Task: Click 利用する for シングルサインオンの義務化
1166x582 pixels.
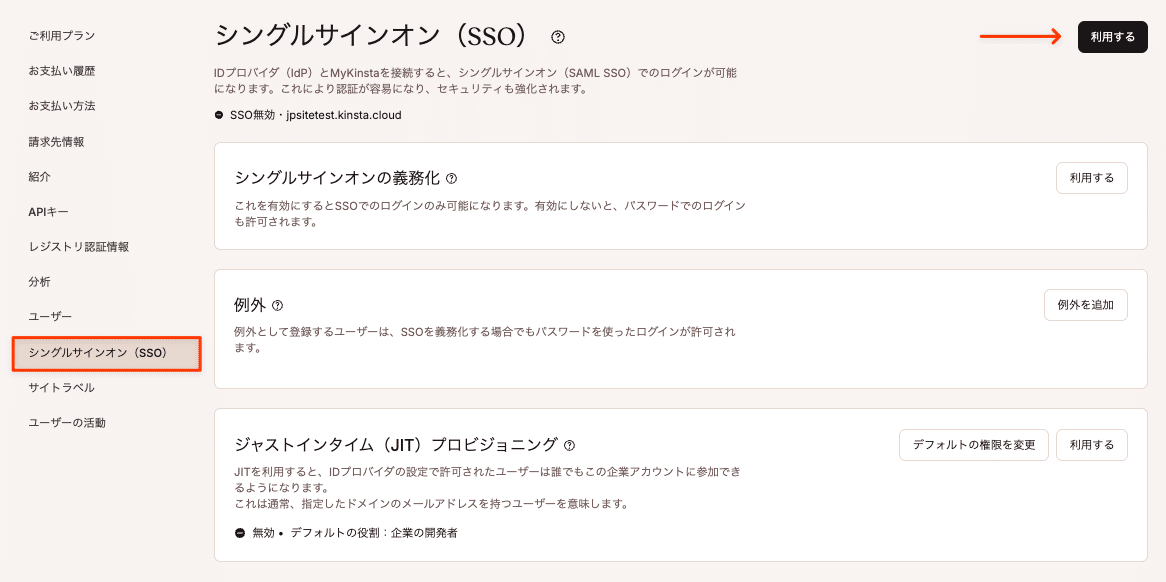Action: pos(1091,178)
